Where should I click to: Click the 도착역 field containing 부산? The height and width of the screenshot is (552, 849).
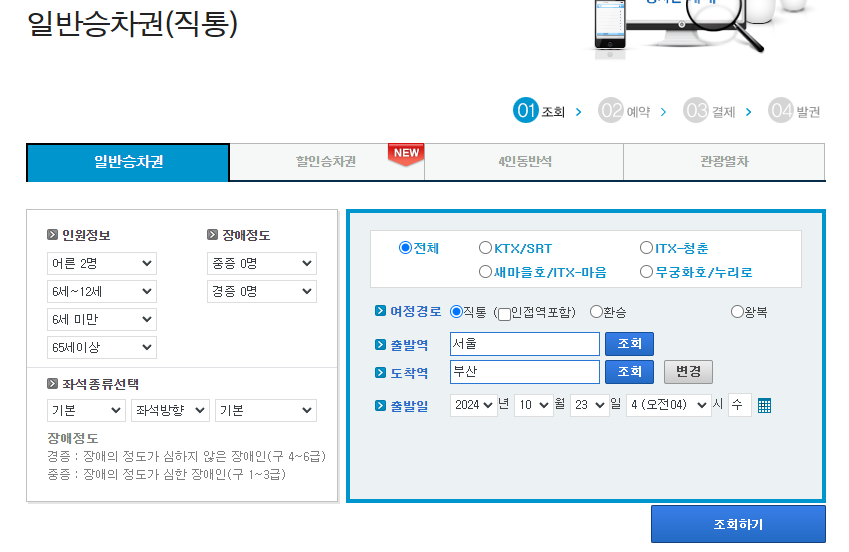click(x=525, y=372)
